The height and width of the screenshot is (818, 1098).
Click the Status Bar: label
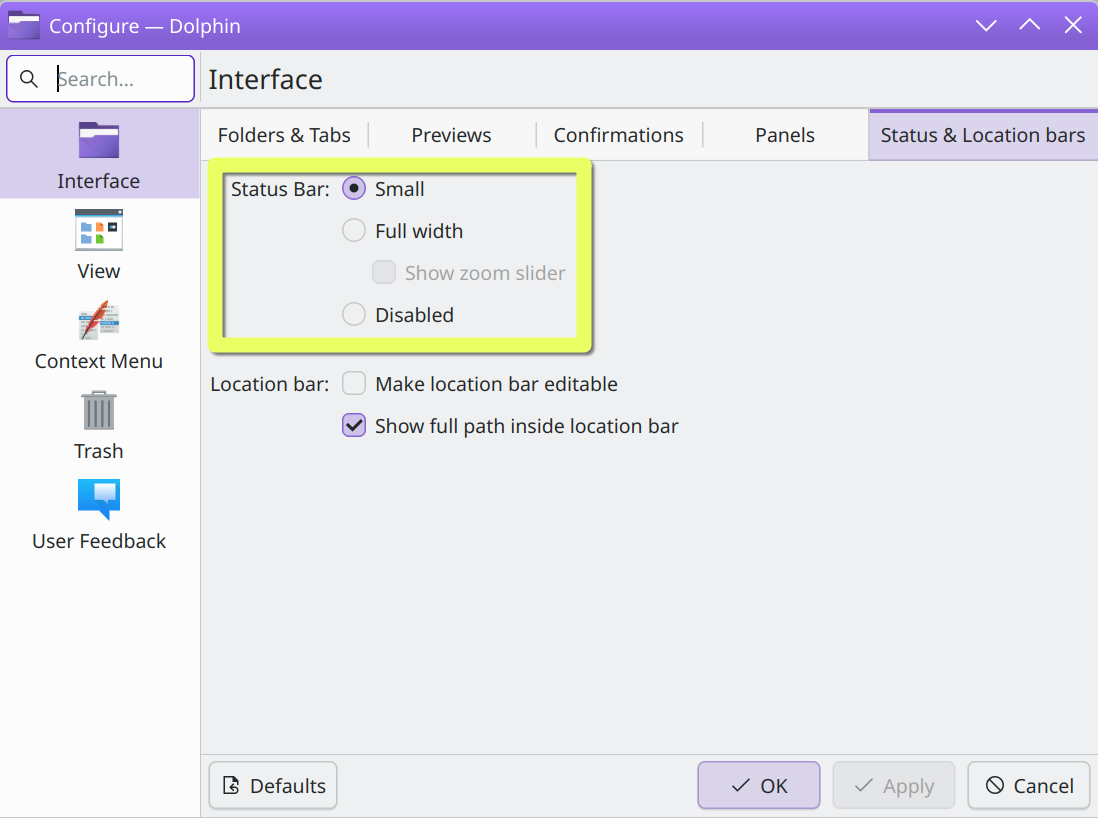pos(280,189)
